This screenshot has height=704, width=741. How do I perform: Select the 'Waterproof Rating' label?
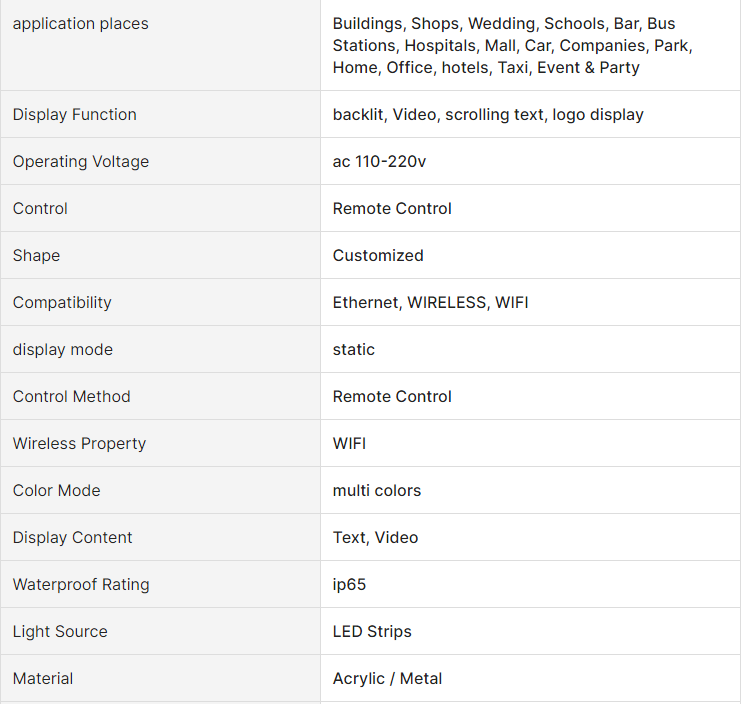pyautogui.click(x=81, y=585)
